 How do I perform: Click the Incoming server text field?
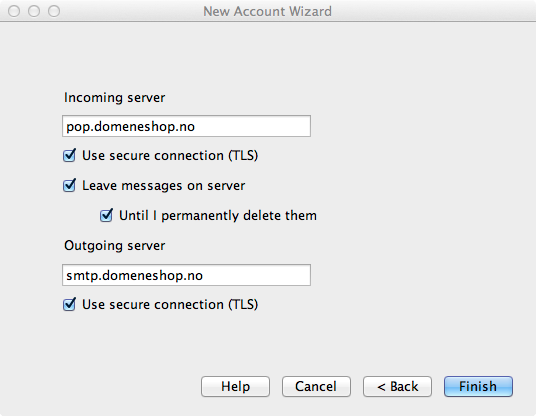186,126
